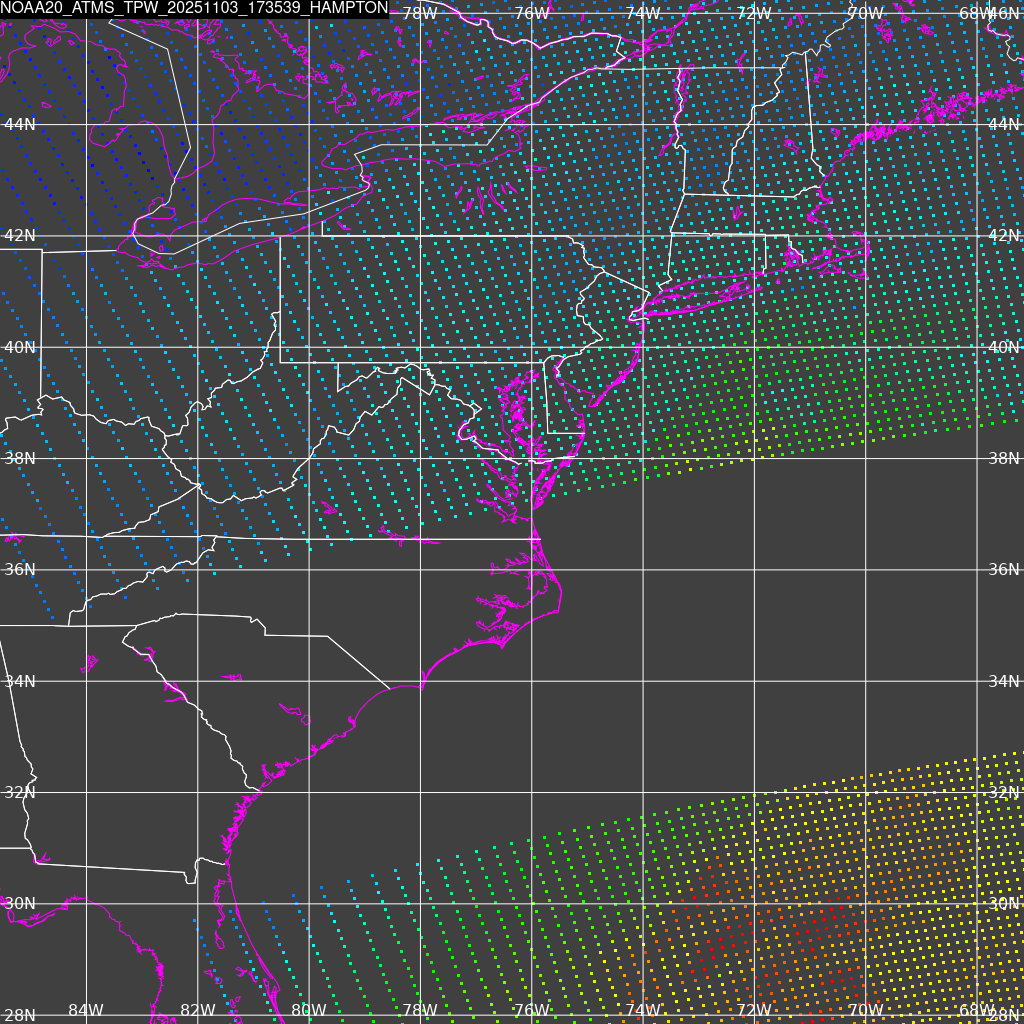
Task: Click the 74W longitude label at top
Action: [x=642, y=13]
